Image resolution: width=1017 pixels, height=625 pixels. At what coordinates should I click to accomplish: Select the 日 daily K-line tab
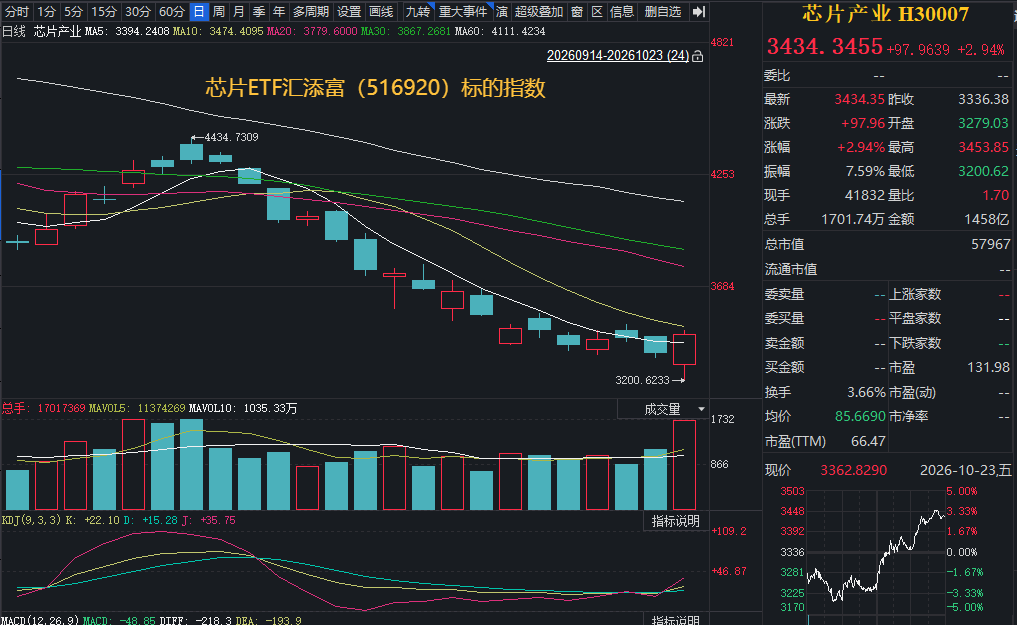198,12
